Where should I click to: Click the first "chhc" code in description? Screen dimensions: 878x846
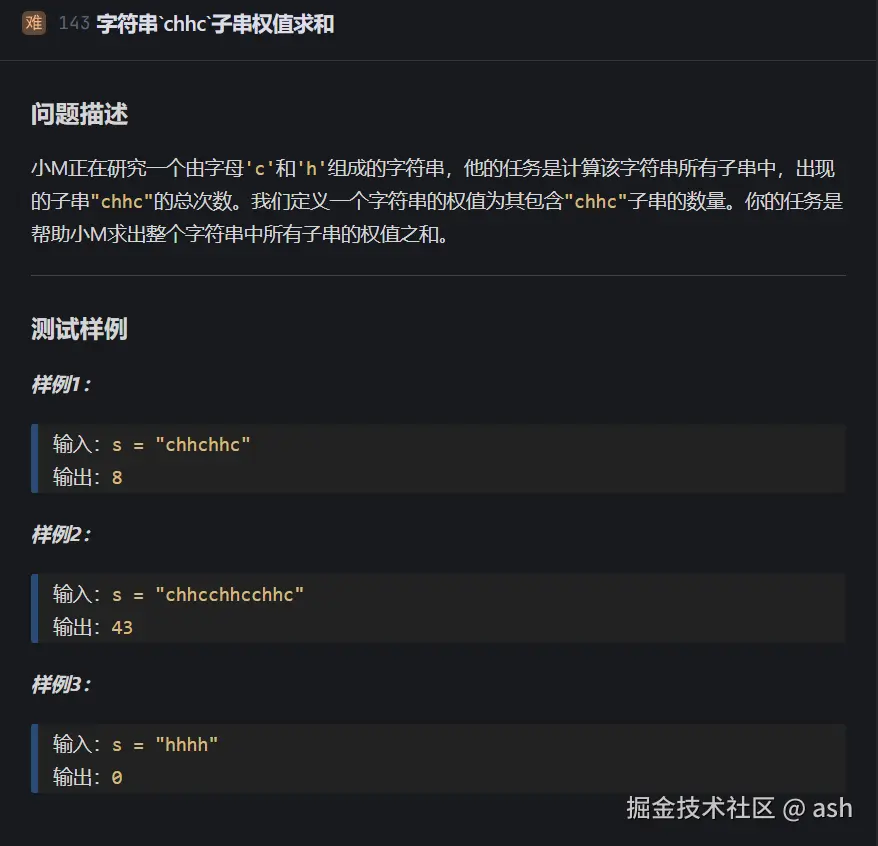(x=121, y=201)
